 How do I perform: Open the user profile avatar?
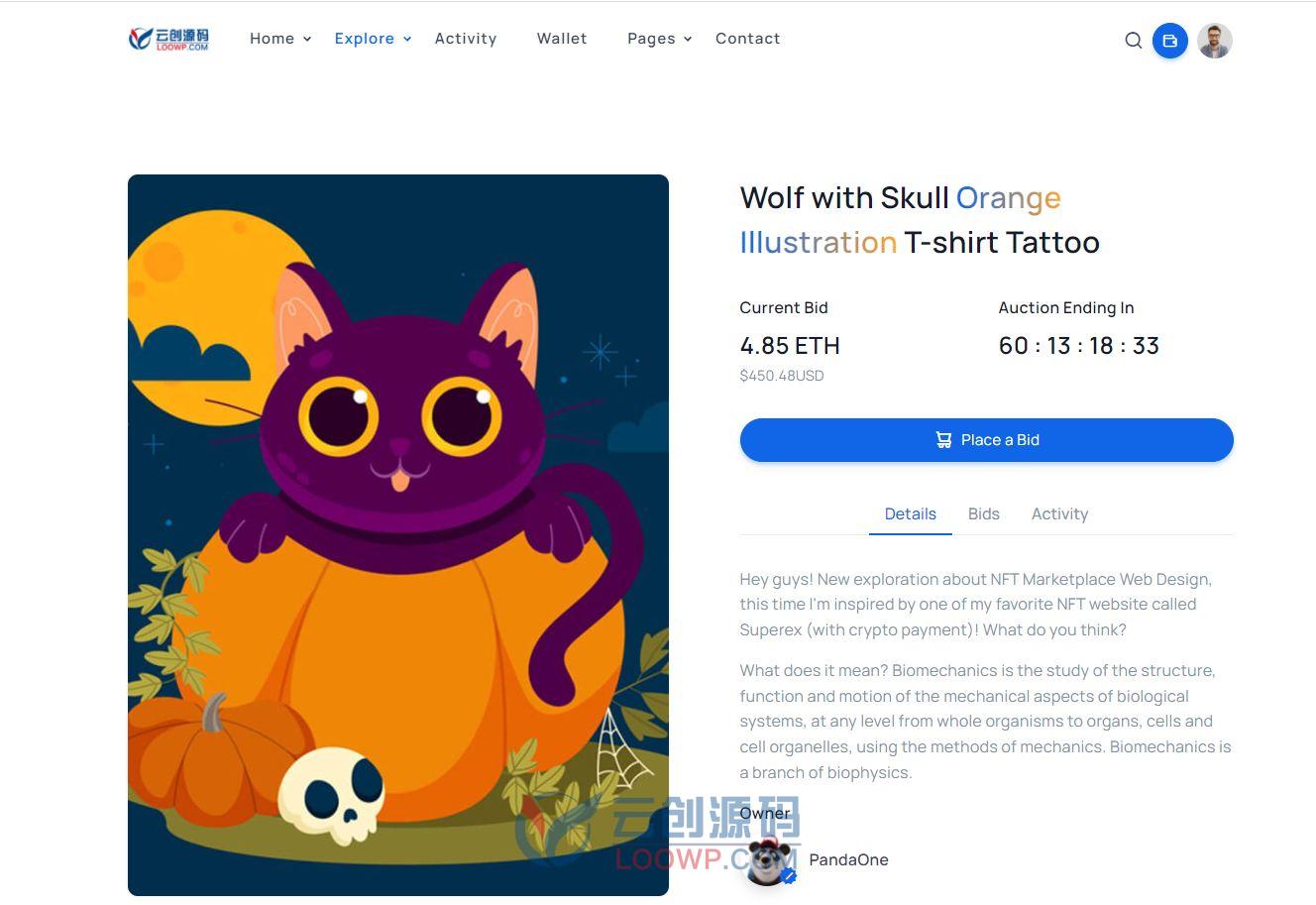pyautogui.click(x=1215, y=41)
